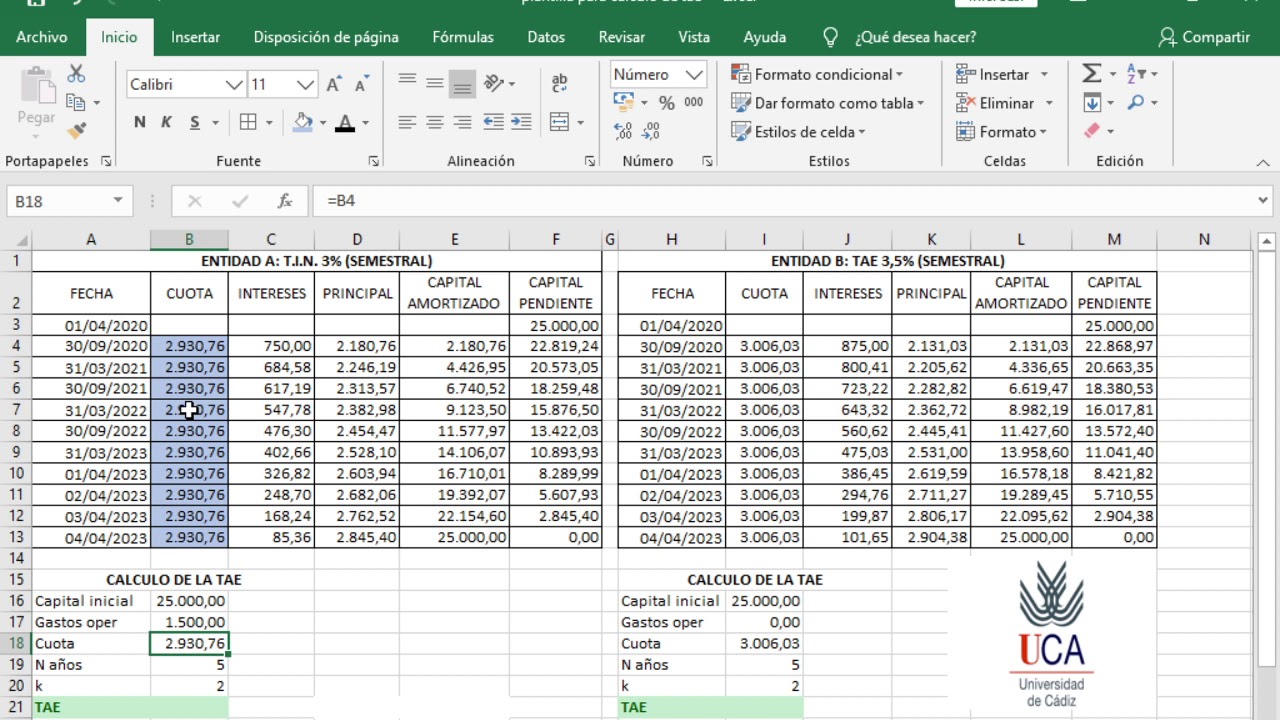The height and width of the screenshot is (720, 1280).
Task: Toggle italic K formatting
Action: tap(166, 122)
